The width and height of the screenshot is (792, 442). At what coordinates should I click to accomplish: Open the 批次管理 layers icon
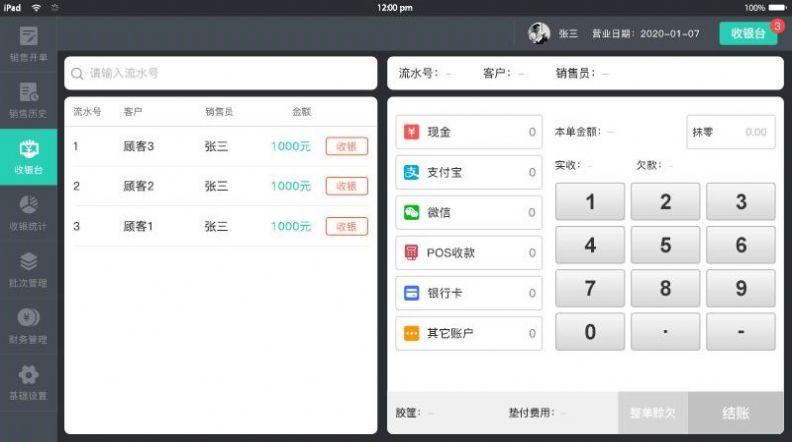click(x=29, y=261)
